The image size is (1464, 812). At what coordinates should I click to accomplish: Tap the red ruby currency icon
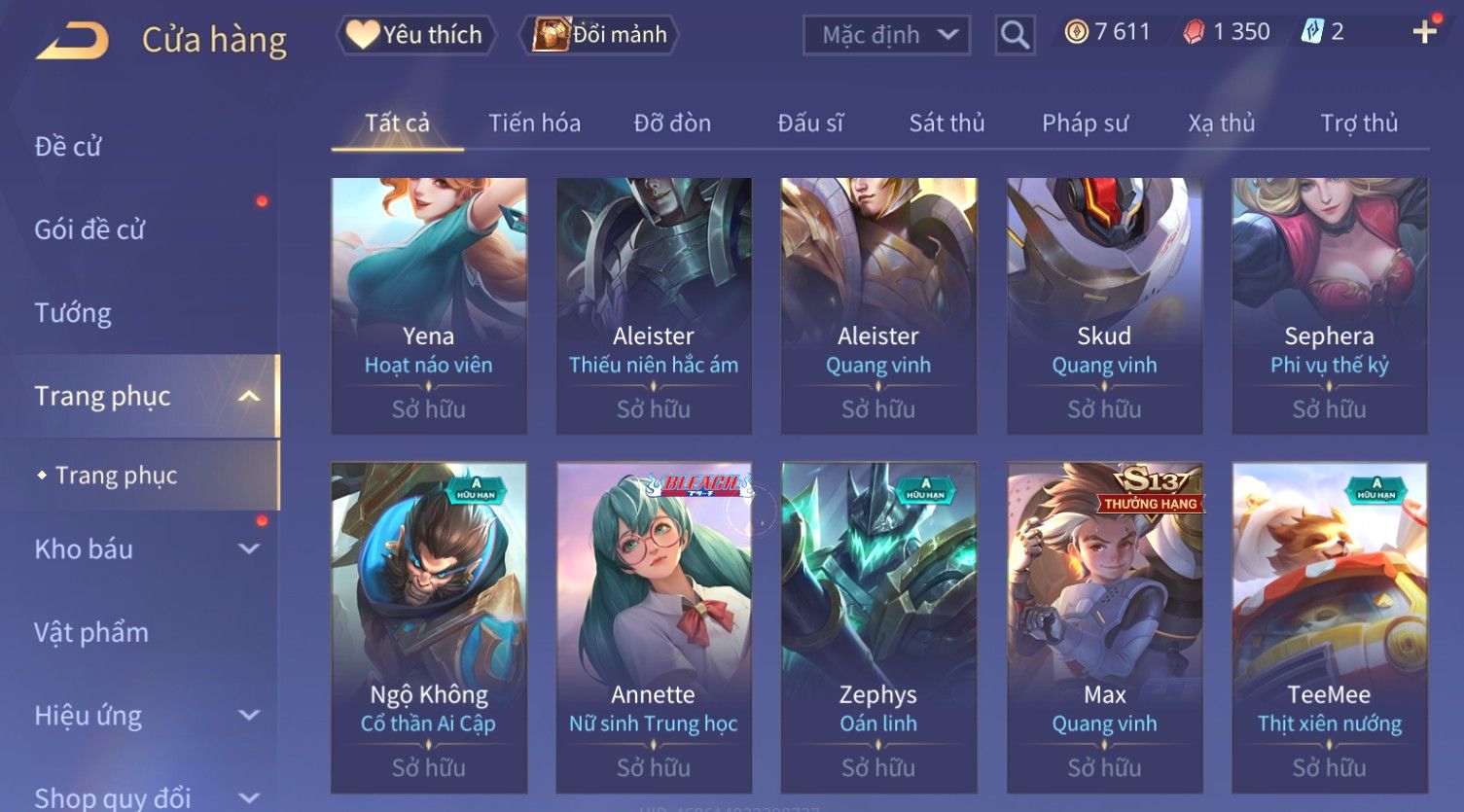(1194, 32)
